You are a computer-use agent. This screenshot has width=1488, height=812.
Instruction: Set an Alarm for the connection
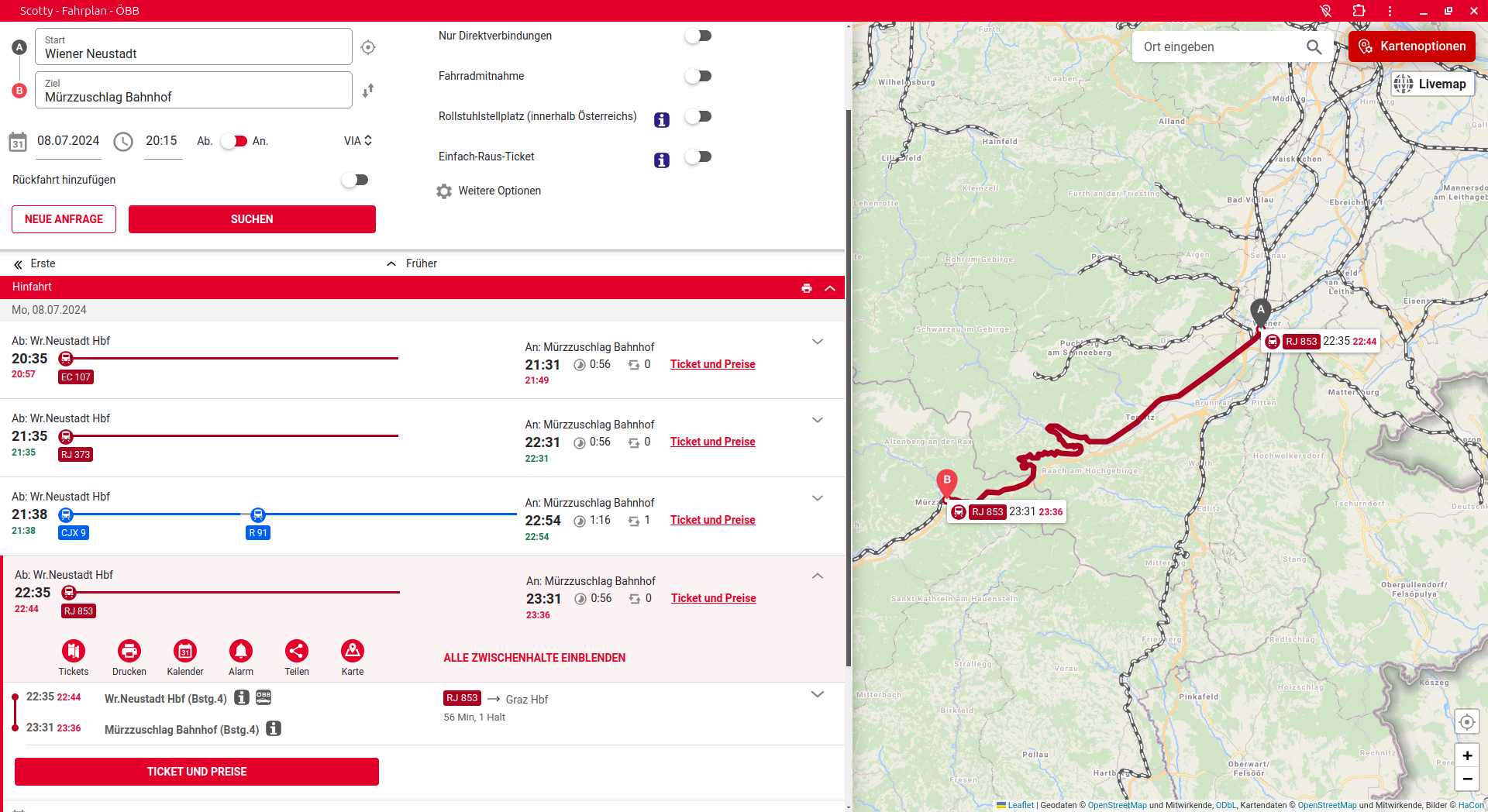pyautogui.click(x=241, y=651)
